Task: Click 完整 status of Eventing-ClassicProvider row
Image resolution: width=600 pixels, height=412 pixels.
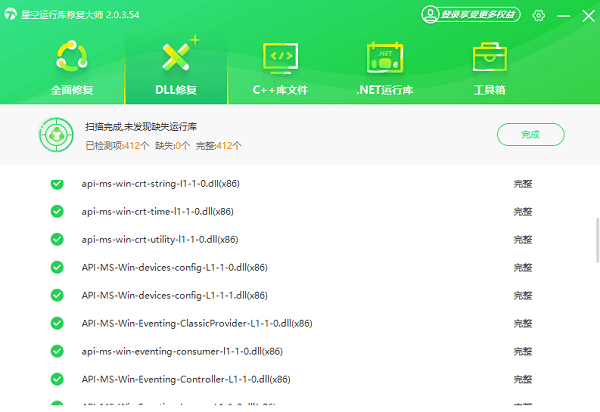Action: tap(523, 323)
